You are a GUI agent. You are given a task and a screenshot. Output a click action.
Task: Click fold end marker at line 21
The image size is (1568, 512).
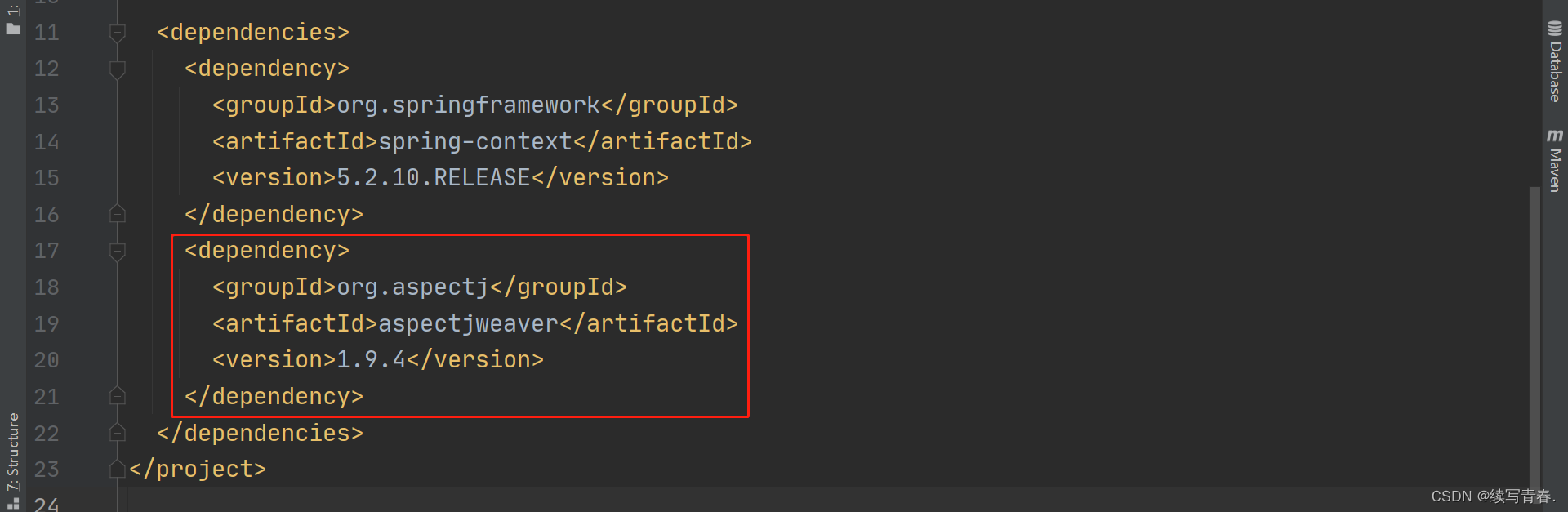click(x=118, y=396)
